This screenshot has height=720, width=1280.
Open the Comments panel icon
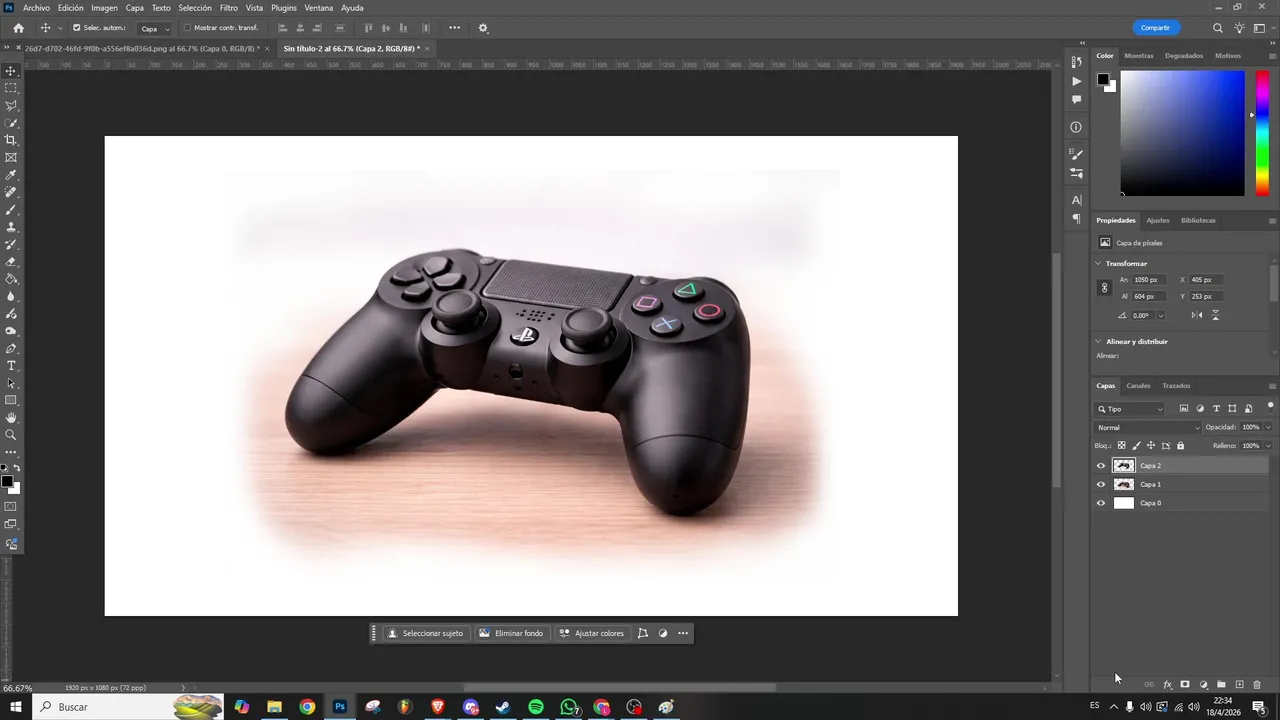pos(1076,100)
